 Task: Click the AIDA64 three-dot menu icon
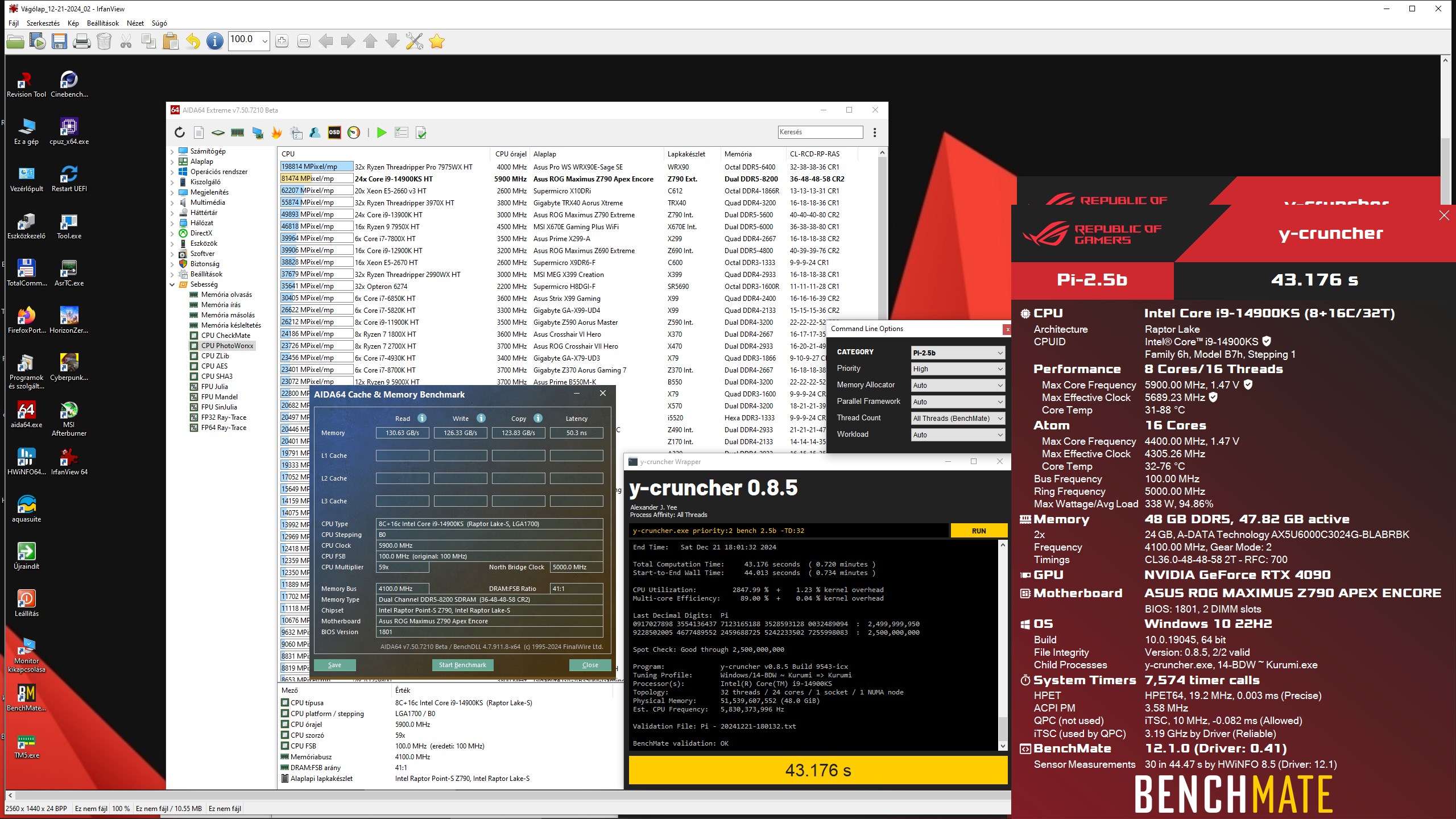click(x=875, y=133)
